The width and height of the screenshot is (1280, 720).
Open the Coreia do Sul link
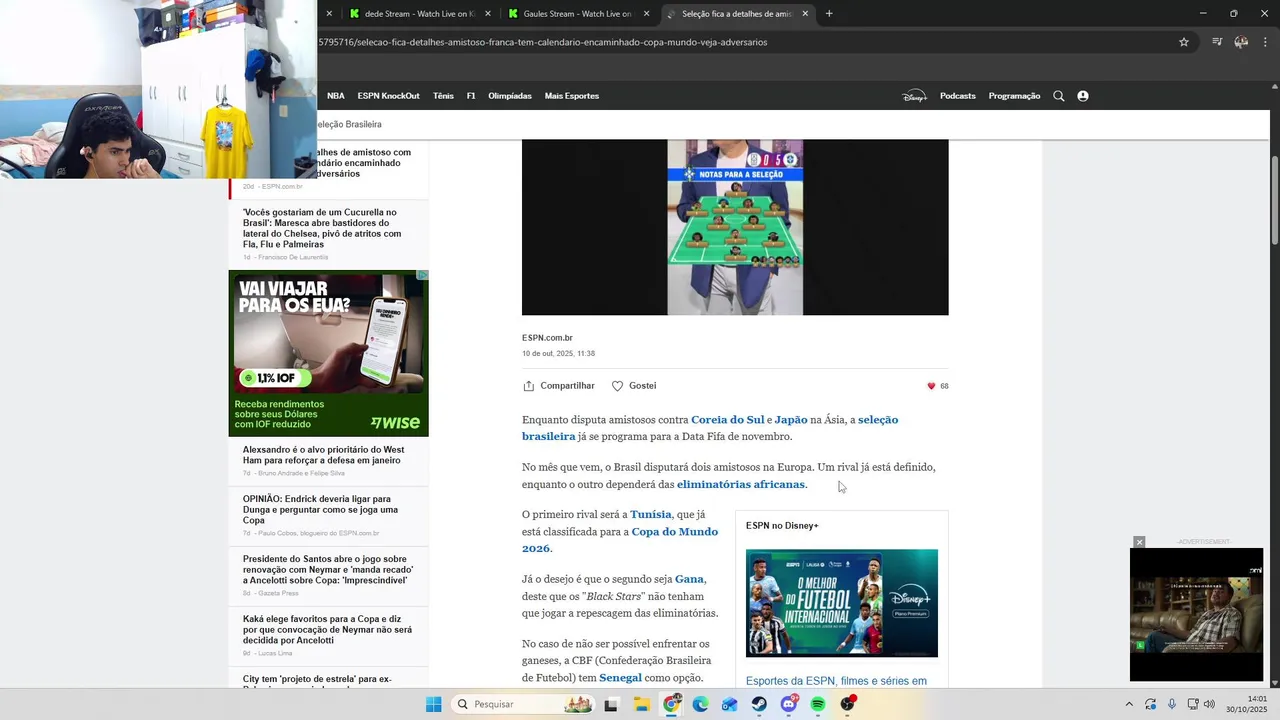click(x=727, y=420)
